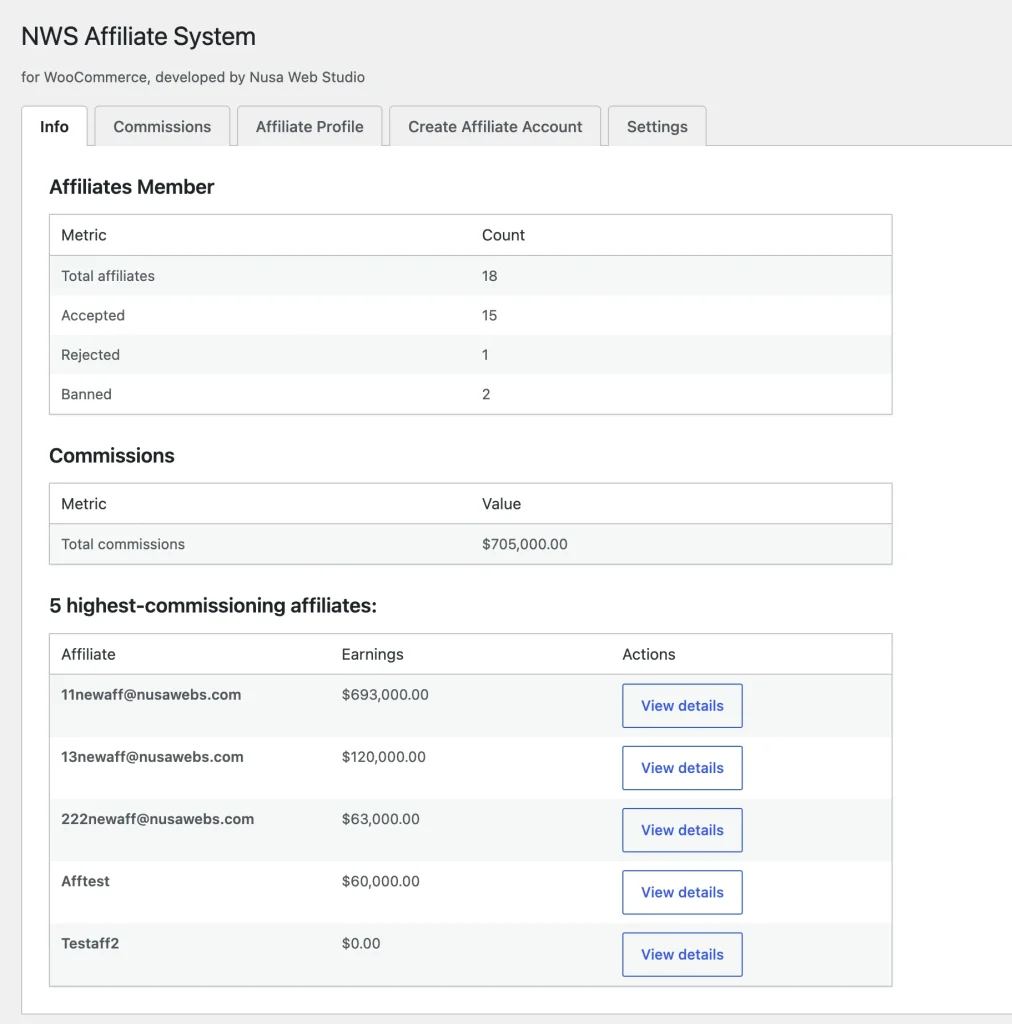Screen dimensions: 1012x1024
Task: Select the Total affiliates metric row
Action: 108,276
